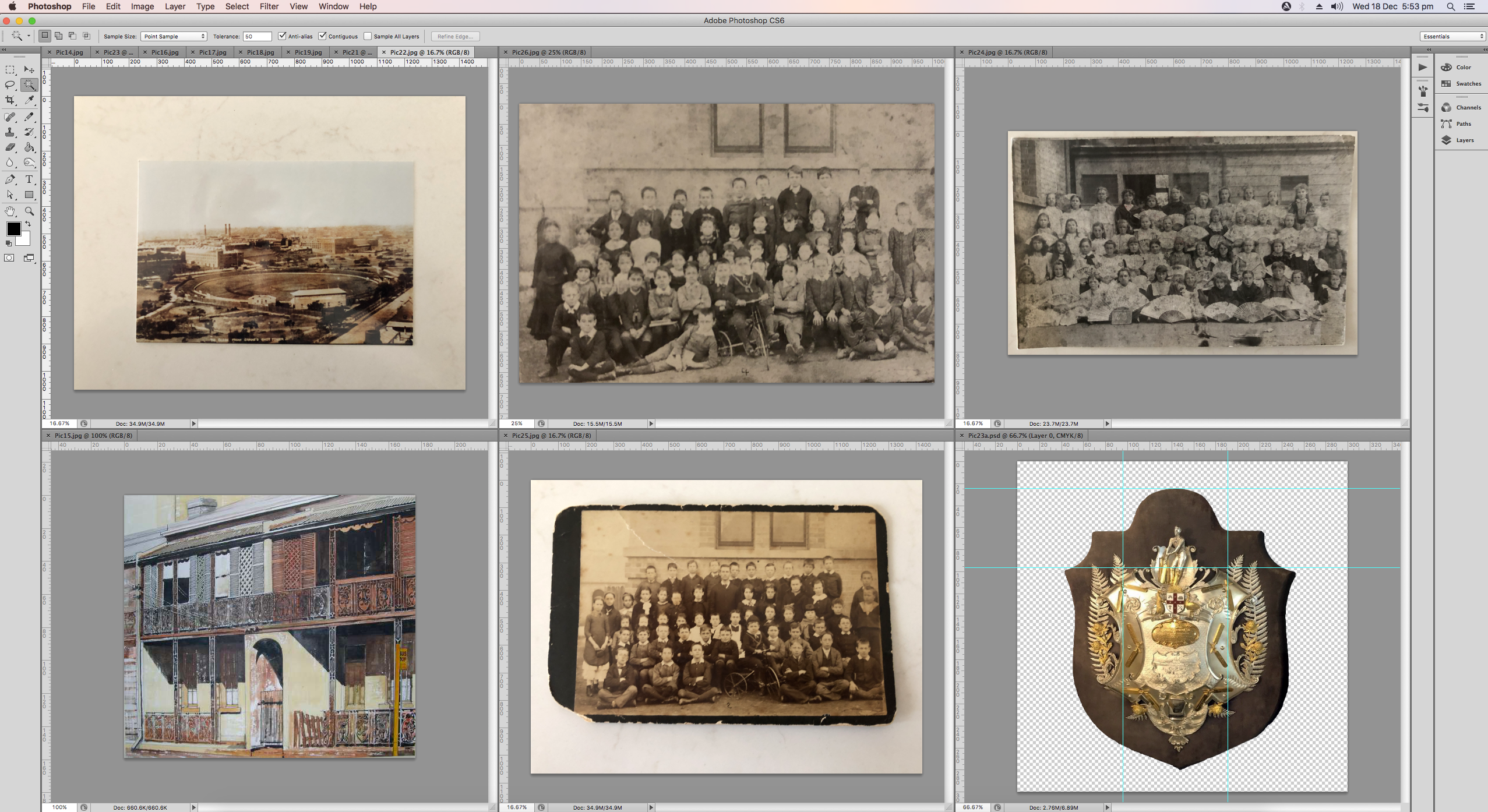Open the Filter menu
The width and height of the screenshot is (1488, 812).
(269, 6)
